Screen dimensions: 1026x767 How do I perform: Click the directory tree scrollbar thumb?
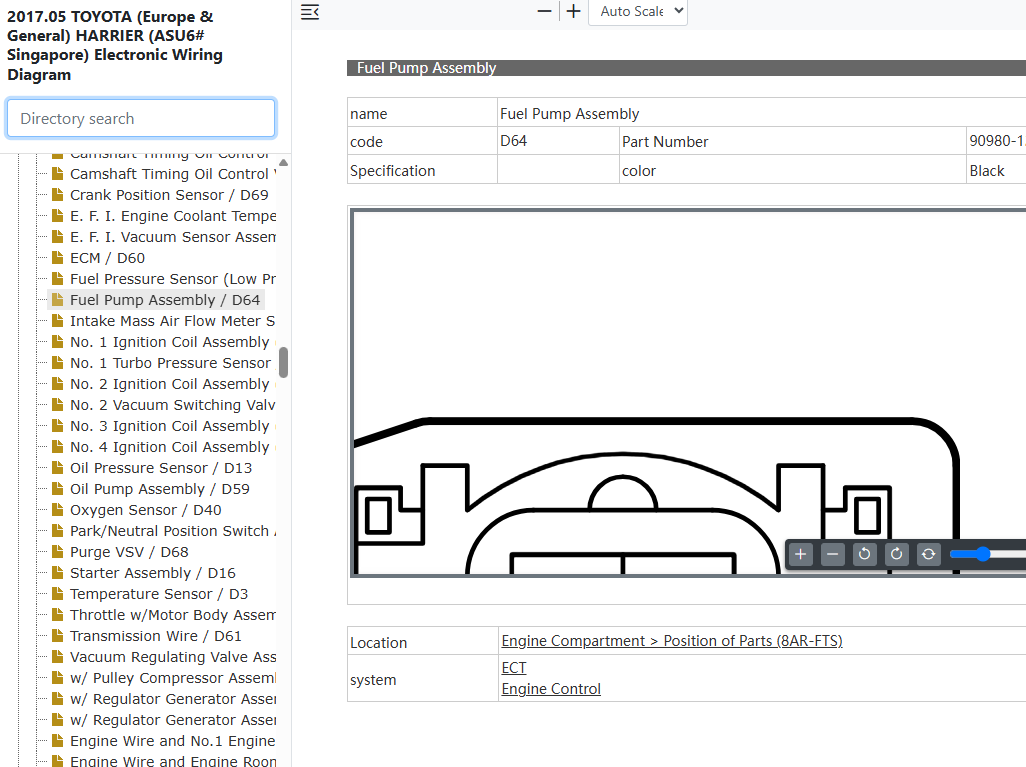(x=283, y=363)
